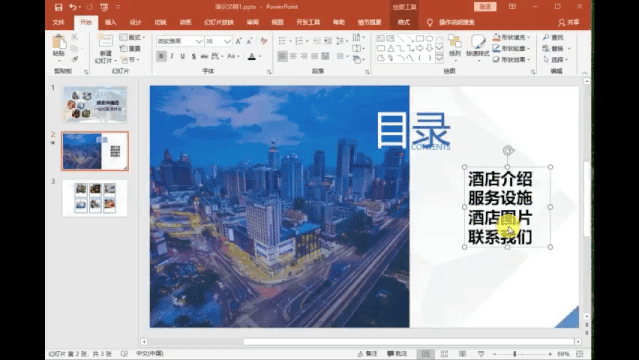Expand the Shape Outline (形状轮廓) dropdown
This screenshot has width=639, height=360.
click(x=529, y=49)
